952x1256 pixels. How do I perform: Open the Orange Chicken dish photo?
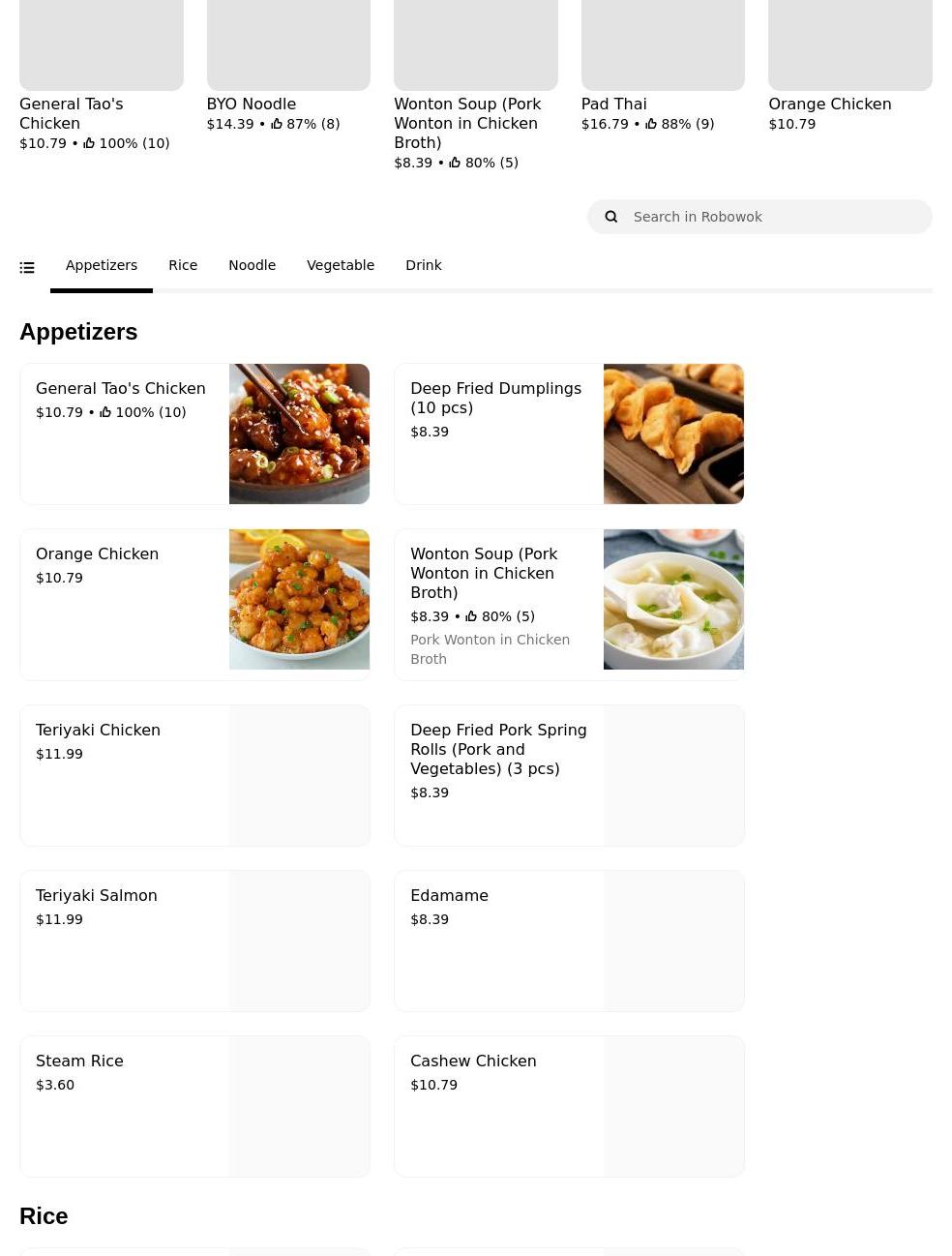tap(299, 599)
